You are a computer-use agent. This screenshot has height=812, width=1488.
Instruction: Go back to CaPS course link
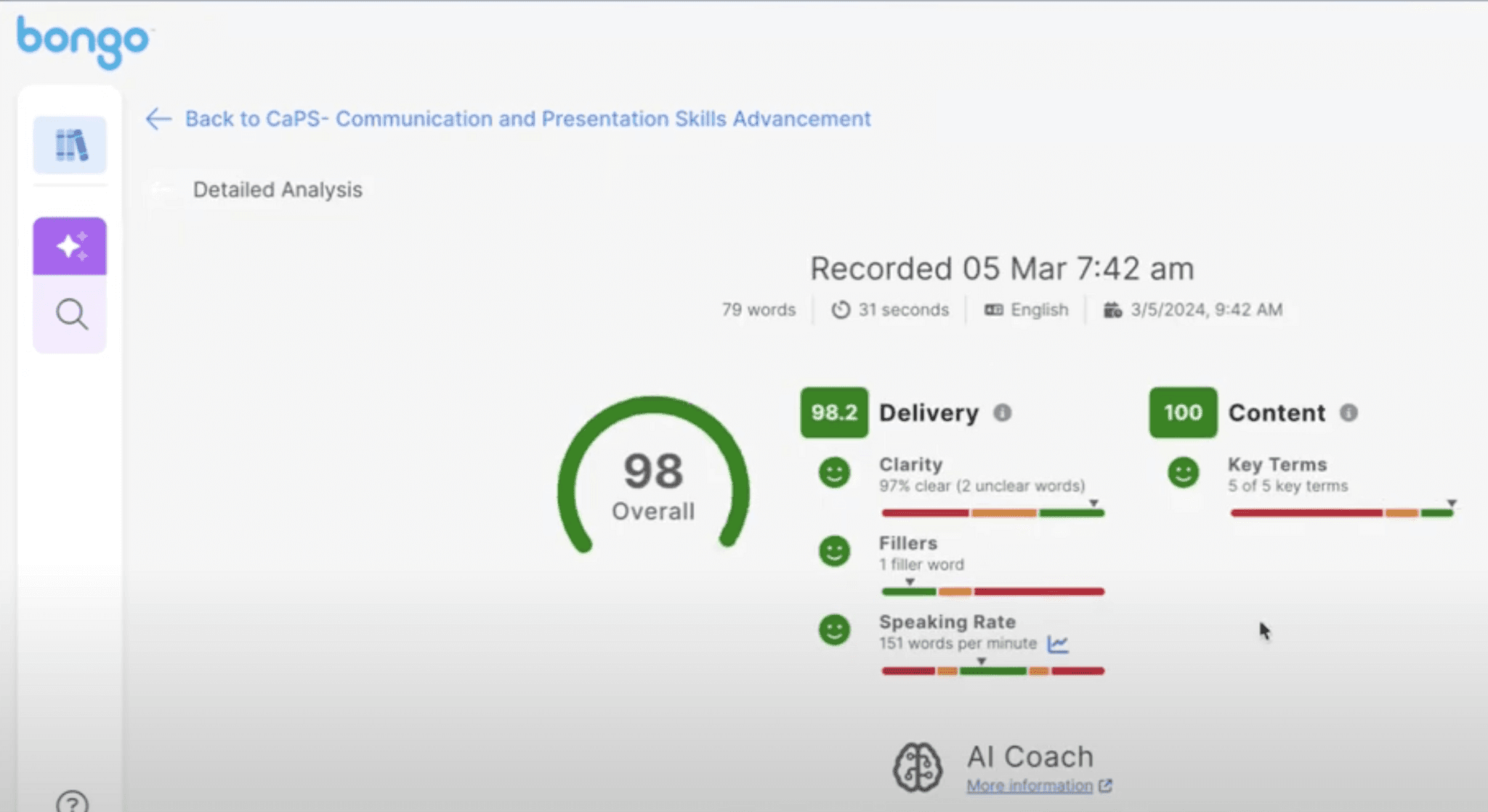tap(527, 118)
